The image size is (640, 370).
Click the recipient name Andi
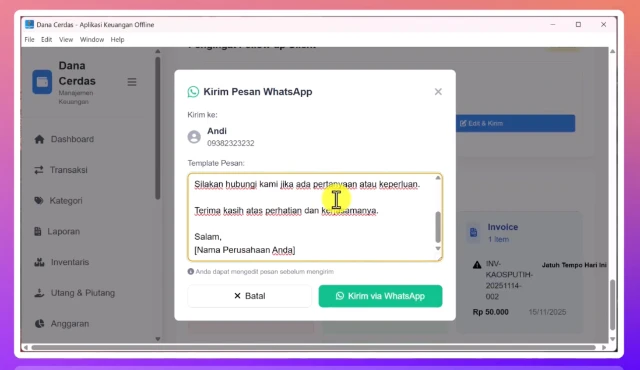[x=217, y=131]
